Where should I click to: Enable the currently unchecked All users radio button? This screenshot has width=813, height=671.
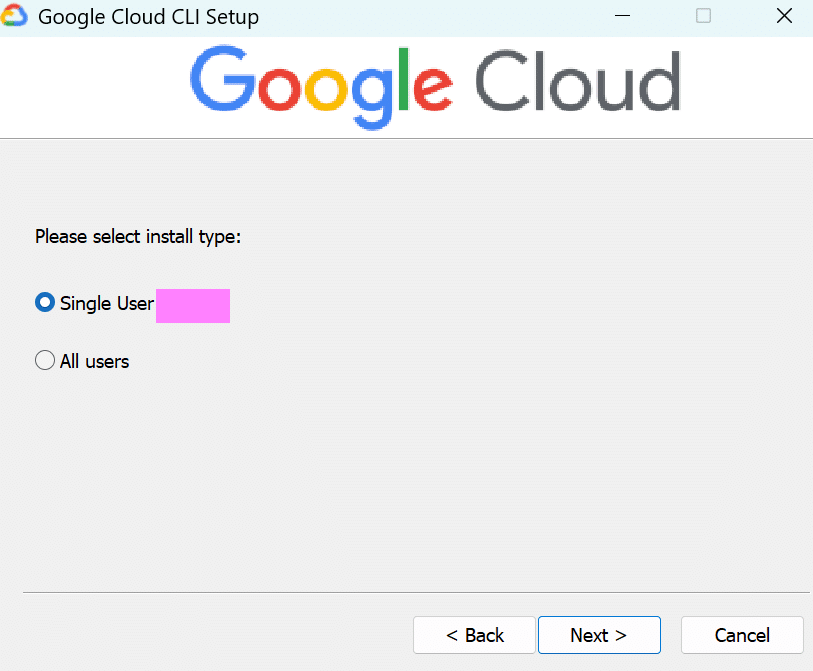coord(44,360)
